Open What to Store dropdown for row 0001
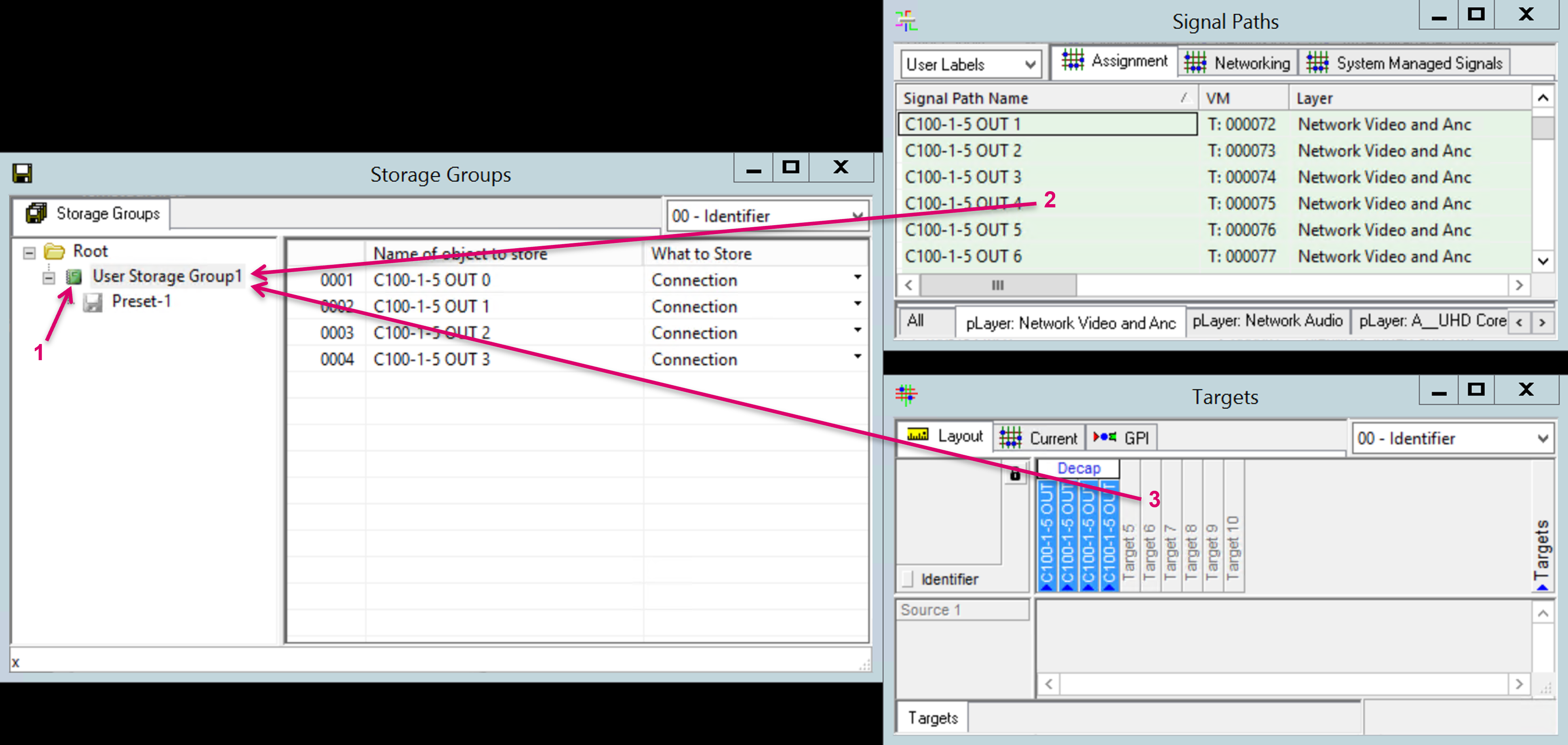 857,278
